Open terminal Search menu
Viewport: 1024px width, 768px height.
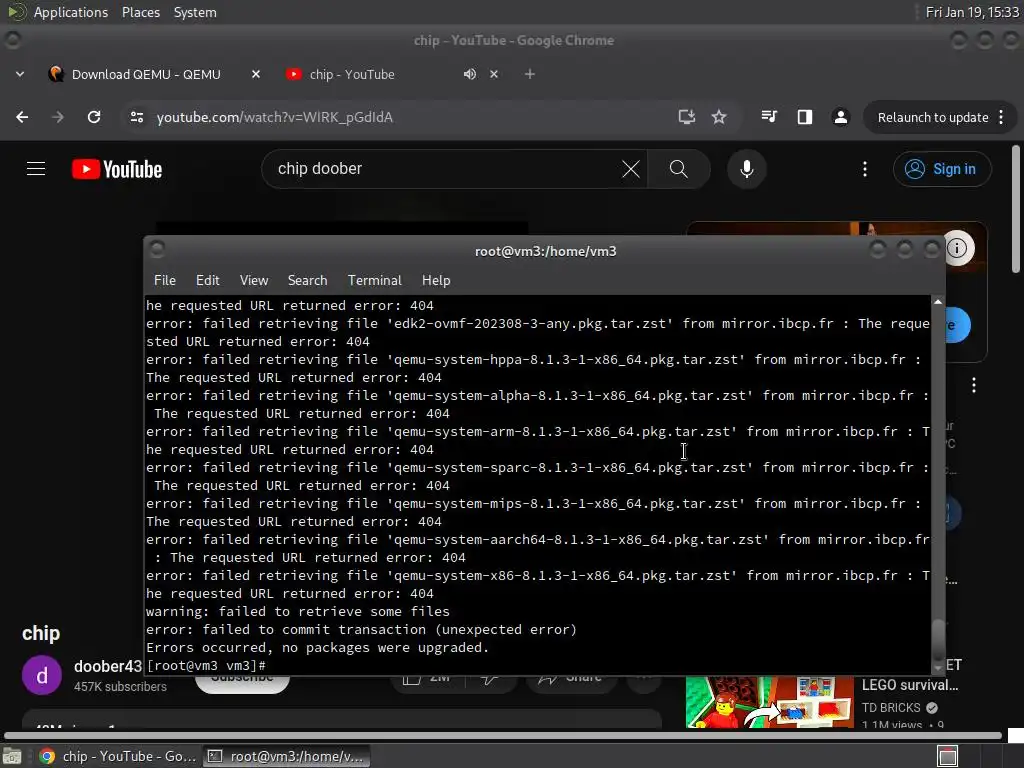point(308,280)
